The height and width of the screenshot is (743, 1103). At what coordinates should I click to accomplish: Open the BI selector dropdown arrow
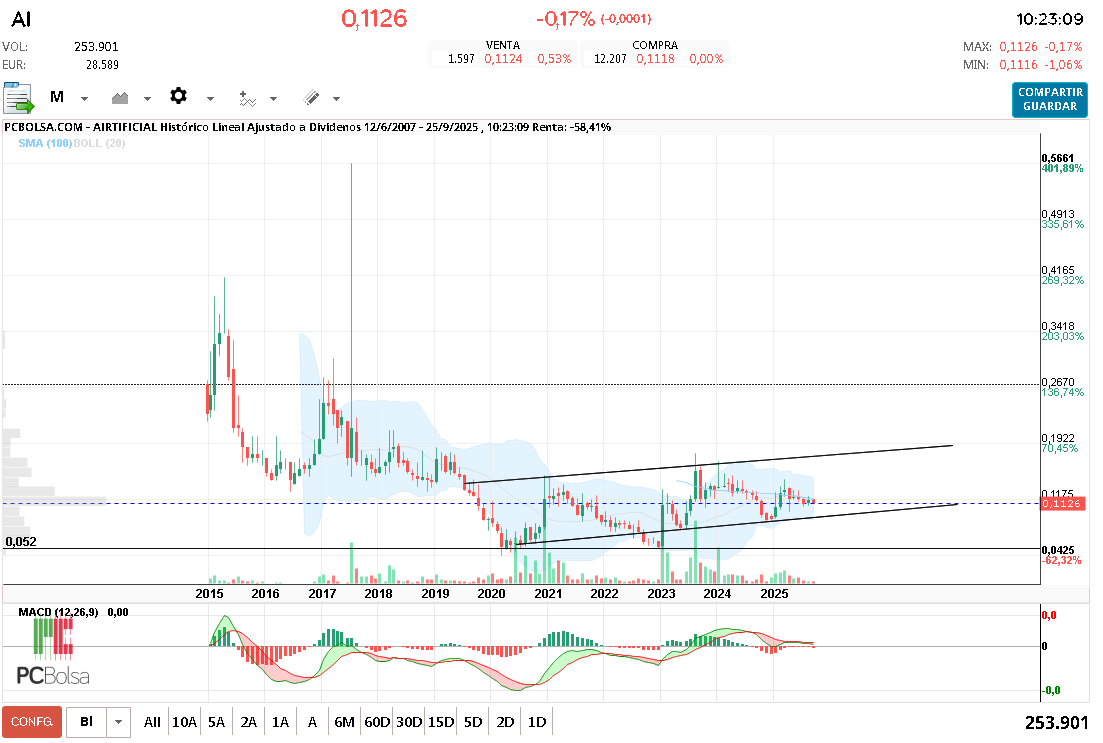coord(119,722)
